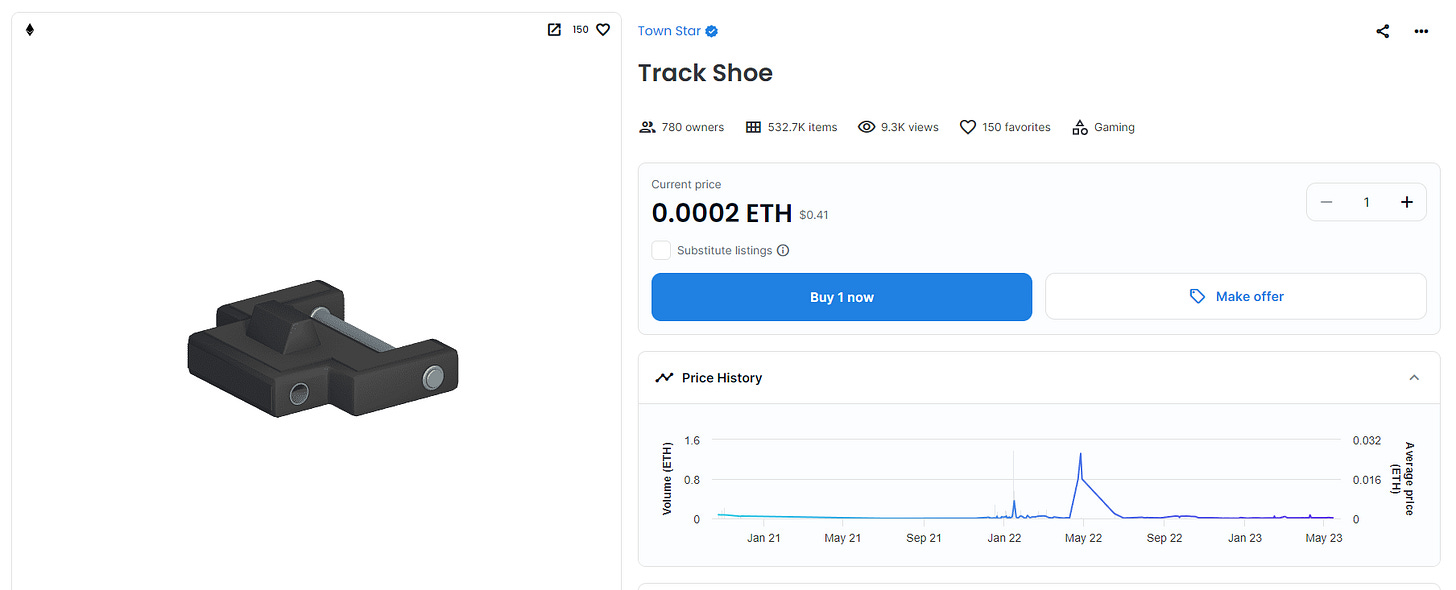Click the share icon
The width and height of the screenshot is (1456, 590).
(x=1383, y=31)
